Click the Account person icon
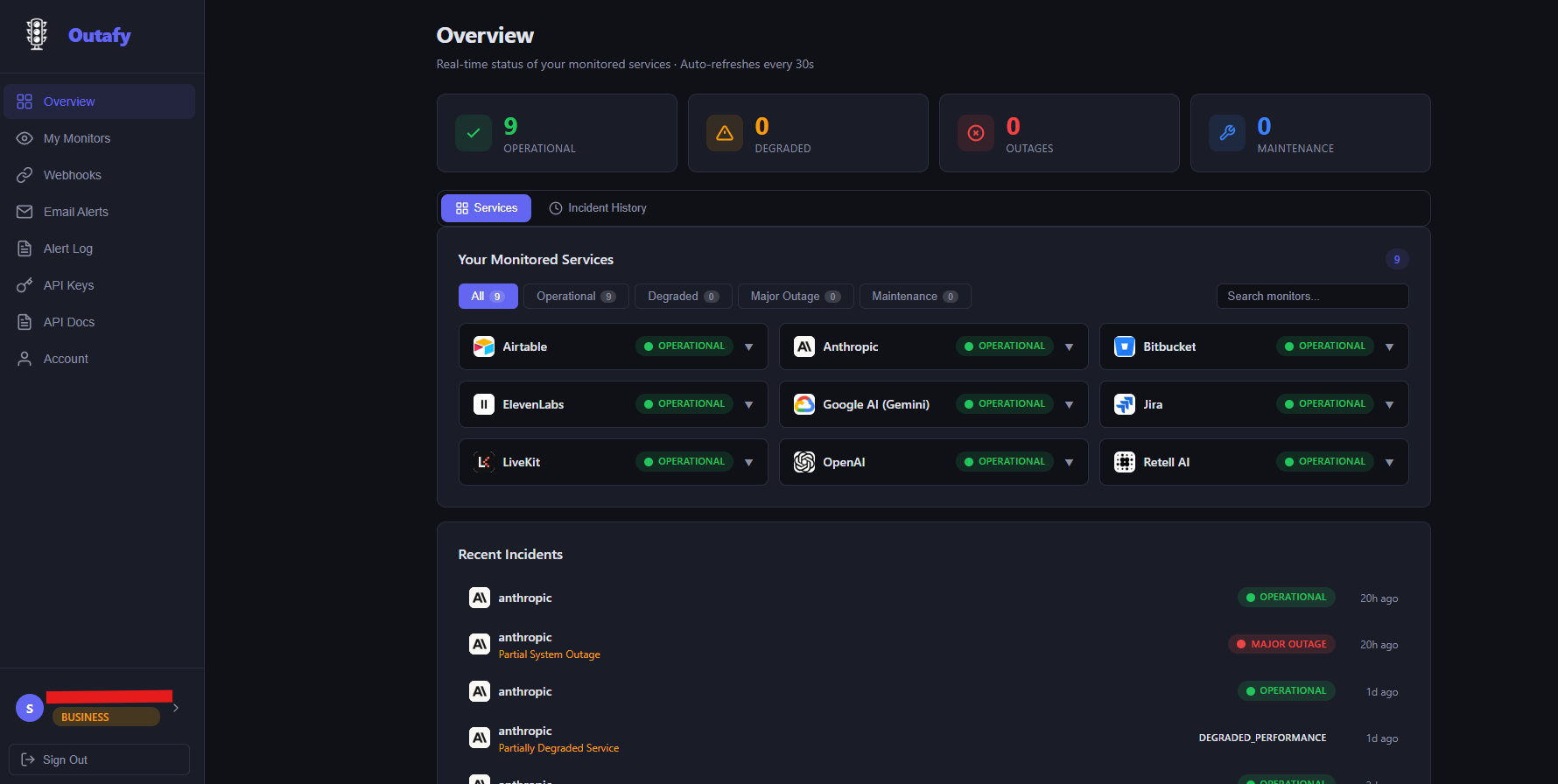Image resolution: width=1558 pixels, height=784 pixels. [25, 359]
